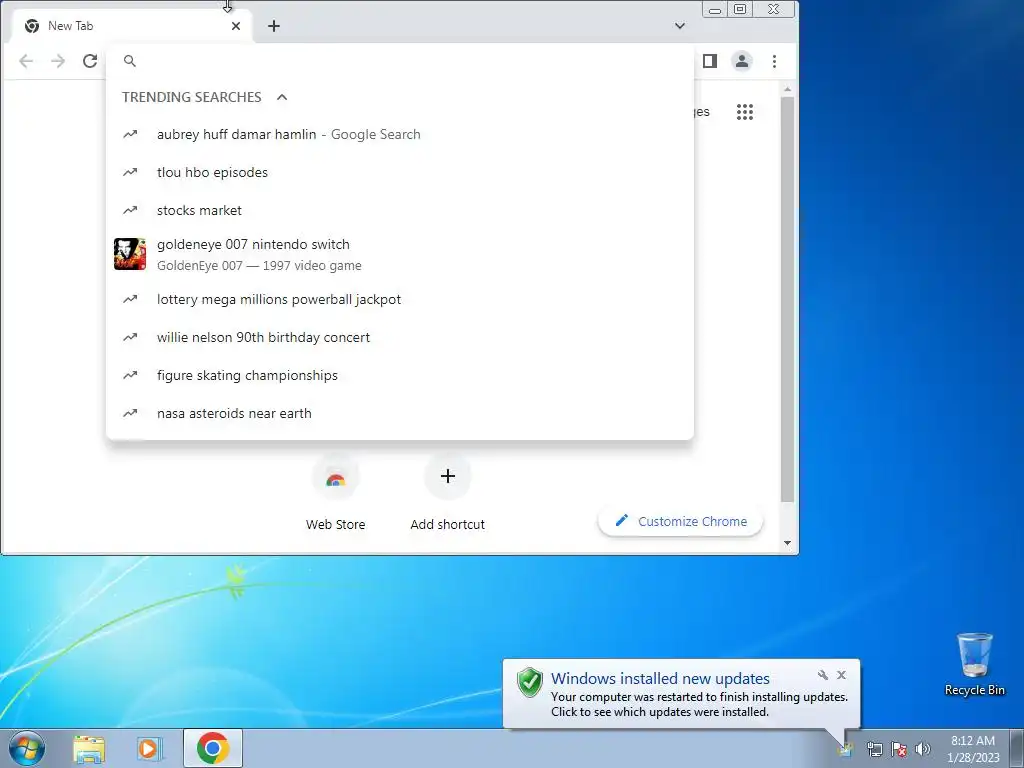Viewport: 1024px width, 768px height.
Task: Click in the address bar search field
Action: 399,61
